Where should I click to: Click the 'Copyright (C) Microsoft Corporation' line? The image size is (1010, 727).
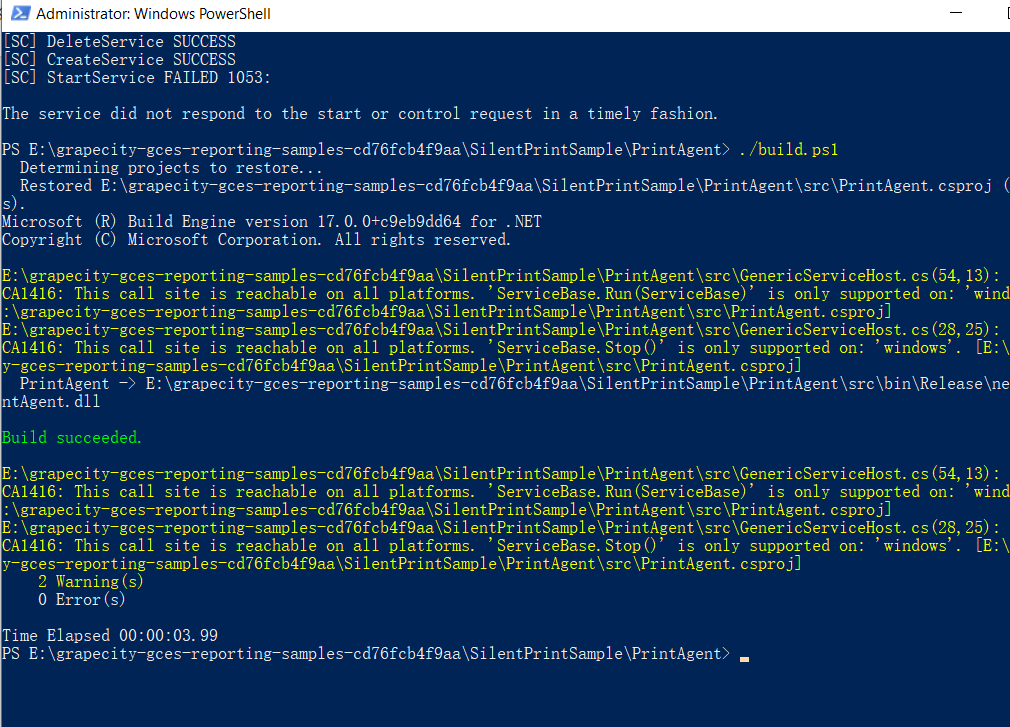coord(256,240)
